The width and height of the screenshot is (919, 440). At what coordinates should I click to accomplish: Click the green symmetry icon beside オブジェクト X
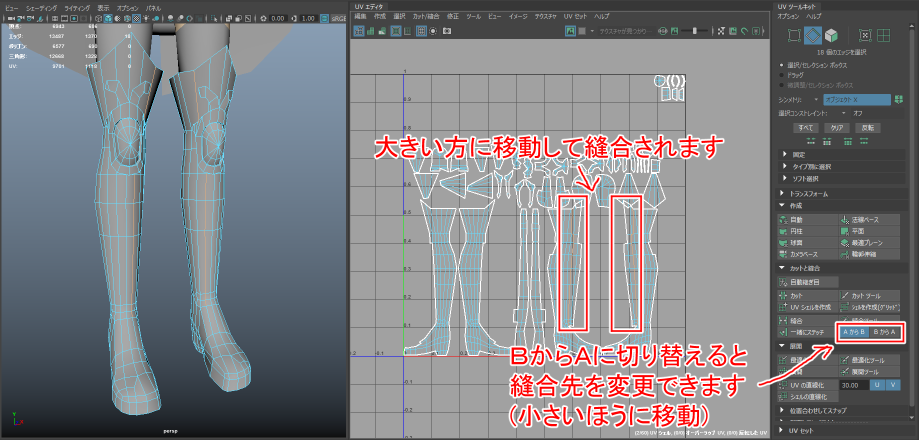point(897,99)
